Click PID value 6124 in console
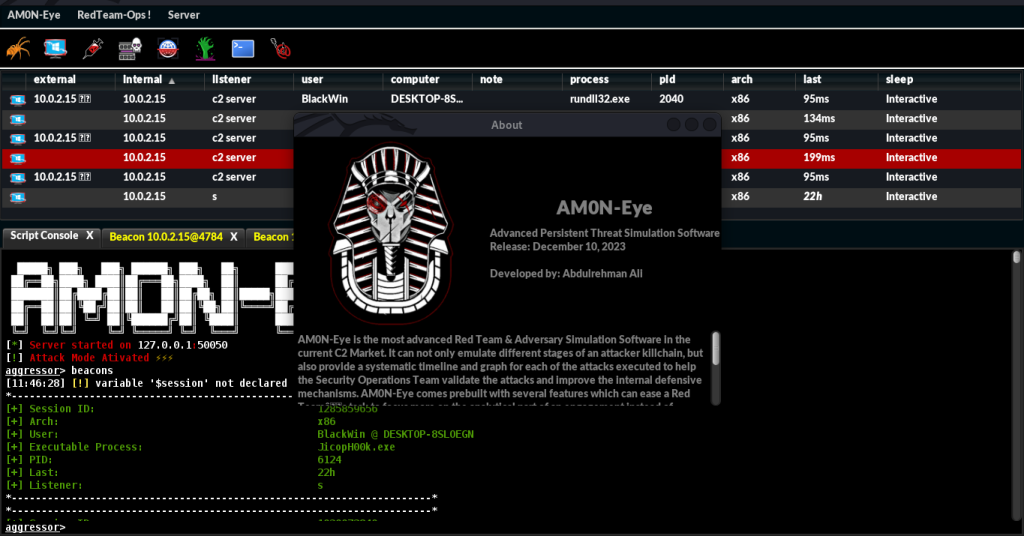1024x536 pixels. pos(329,460)
